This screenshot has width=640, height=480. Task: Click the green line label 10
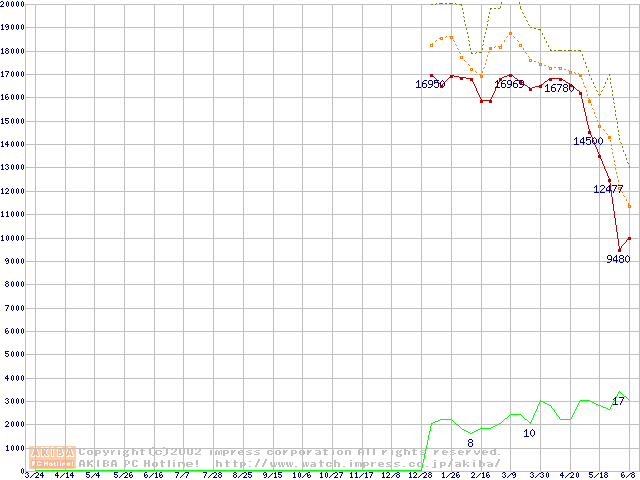[529, 433]
